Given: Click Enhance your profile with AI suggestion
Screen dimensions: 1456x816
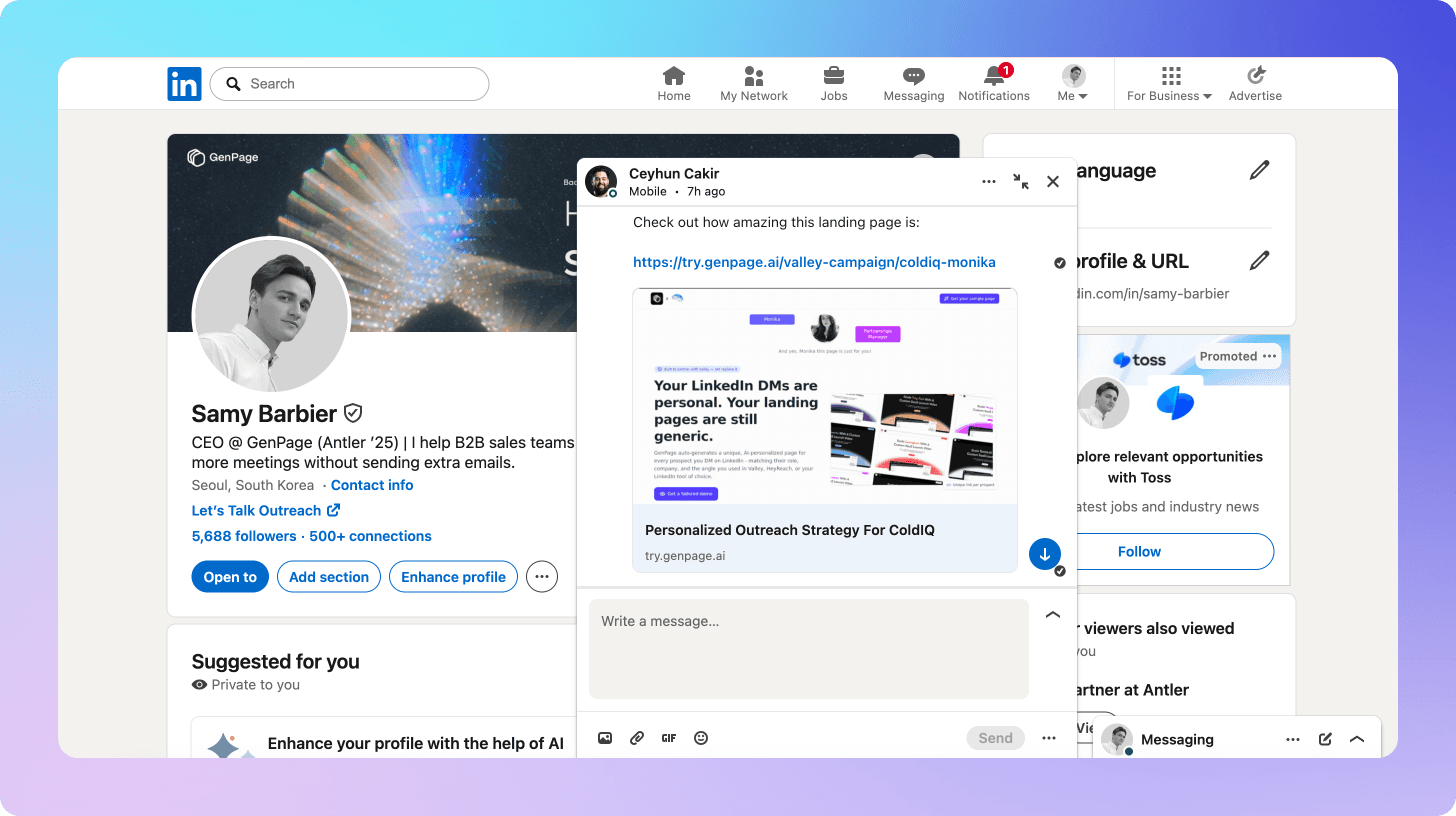Looking at the screenshot, I should point(416,743).
